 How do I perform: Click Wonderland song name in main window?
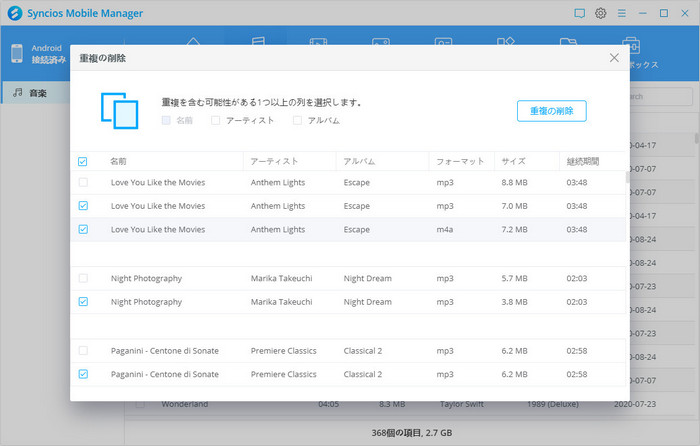[184, 404]
